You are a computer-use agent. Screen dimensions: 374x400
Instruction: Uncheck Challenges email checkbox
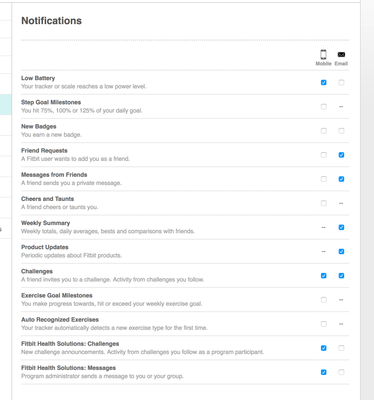click(341, 276)
